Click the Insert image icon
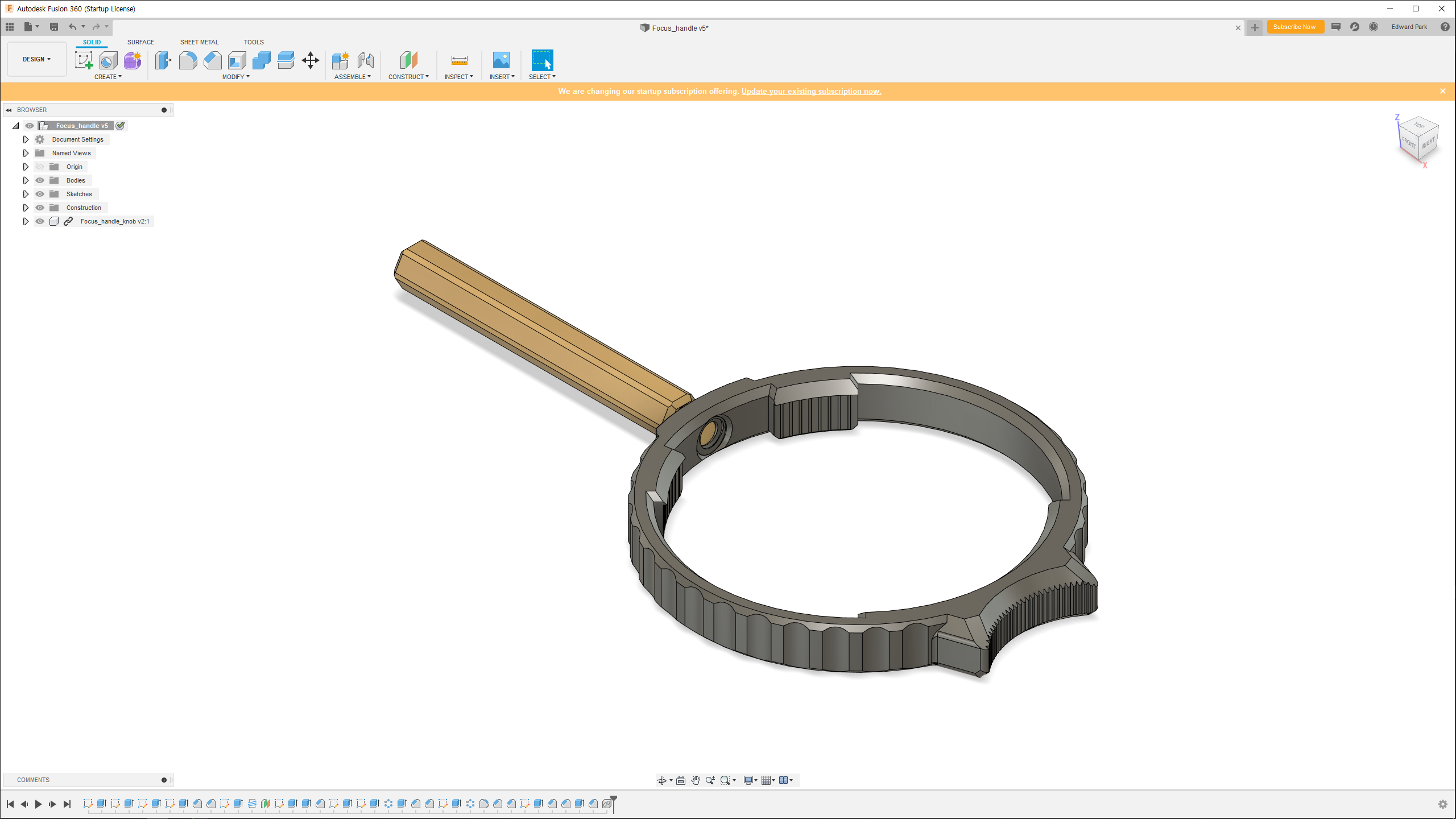The height and width of the screenshot is (819, 1456). click(501, 60)
